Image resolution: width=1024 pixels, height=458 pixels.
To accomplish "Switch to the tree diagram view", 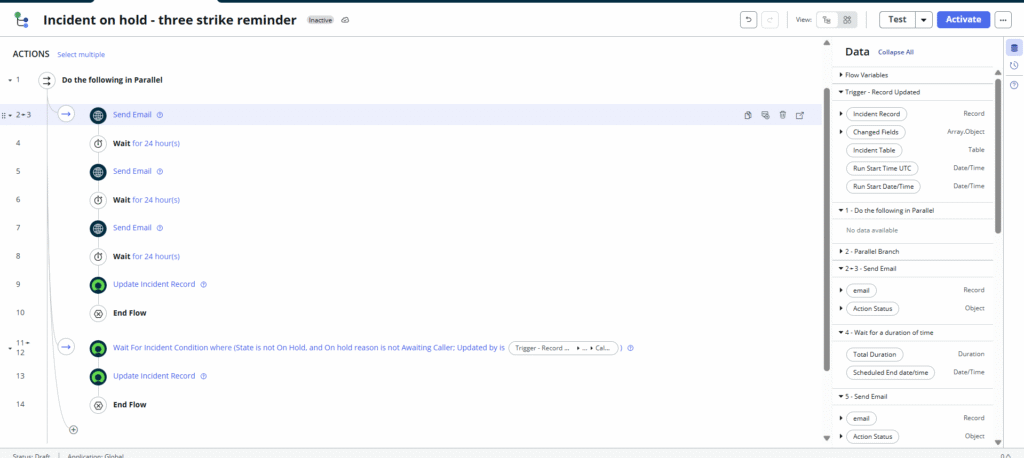I will [826, 19].
